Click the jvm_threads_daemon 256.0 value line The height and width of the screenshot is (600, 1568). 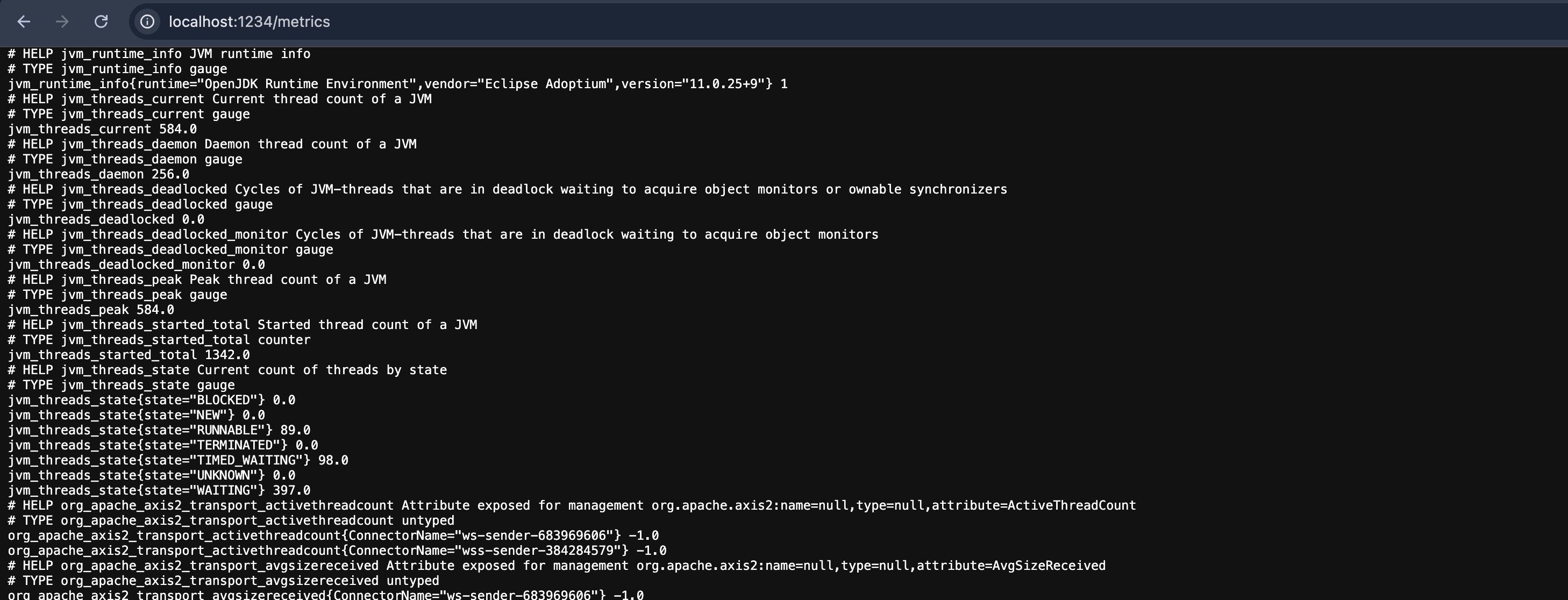pyautogui.click(x=98, y=174)
